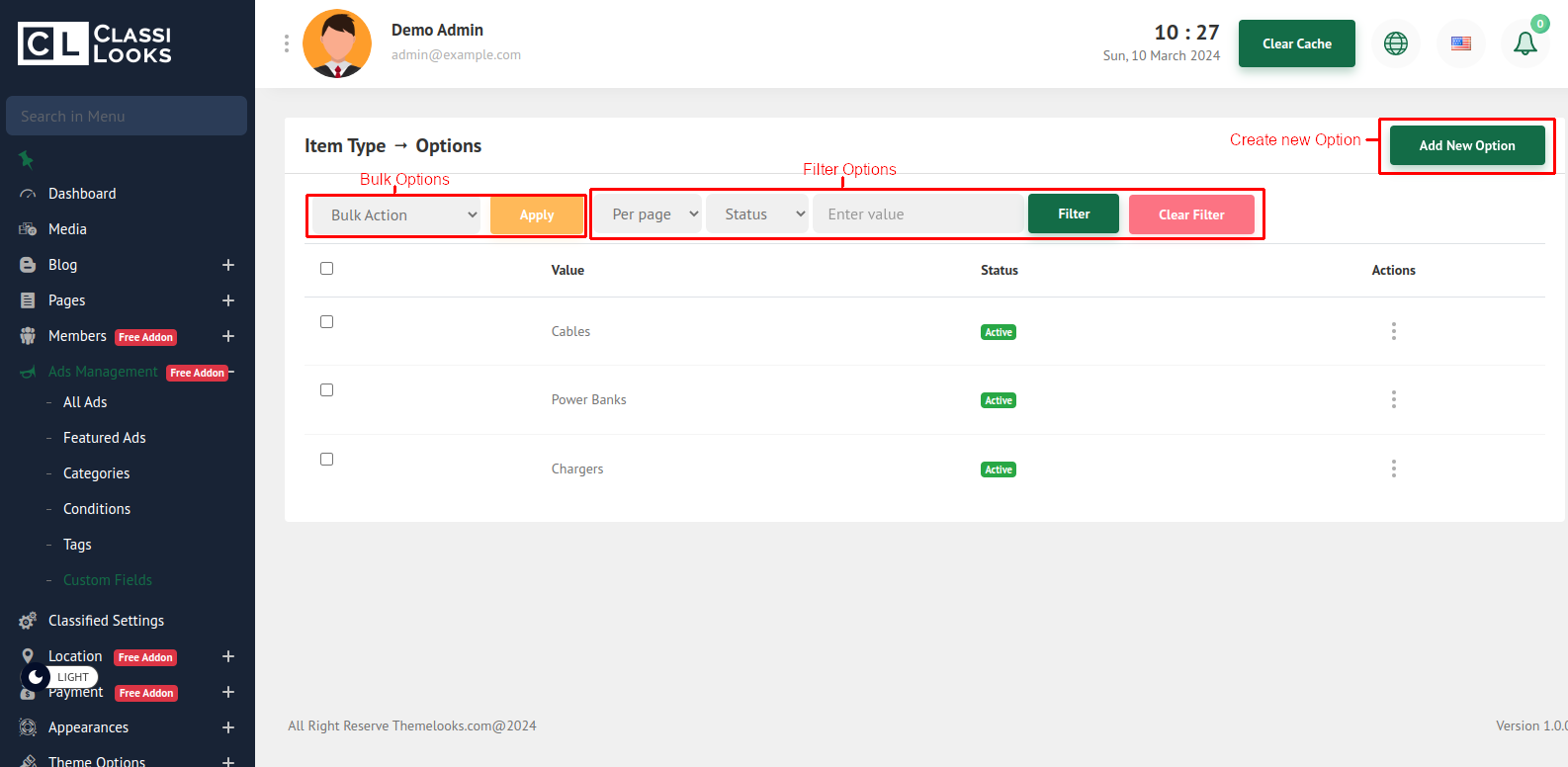Open actions menu for Power Banks row
This screenshot has width=1568, height=767.
pyautogui.click(x=1393, y=399)
